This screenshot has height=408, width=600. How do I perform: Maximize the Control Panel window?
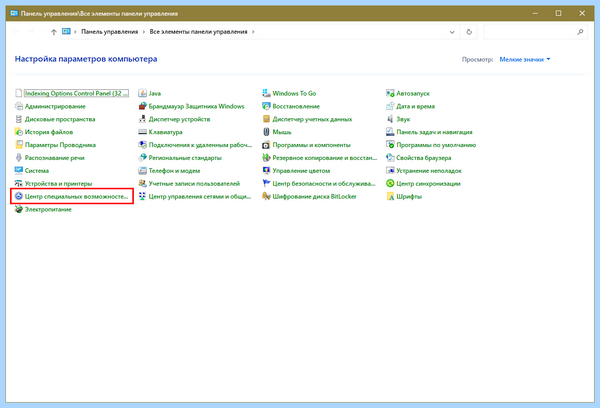click(x=558, y=13)
